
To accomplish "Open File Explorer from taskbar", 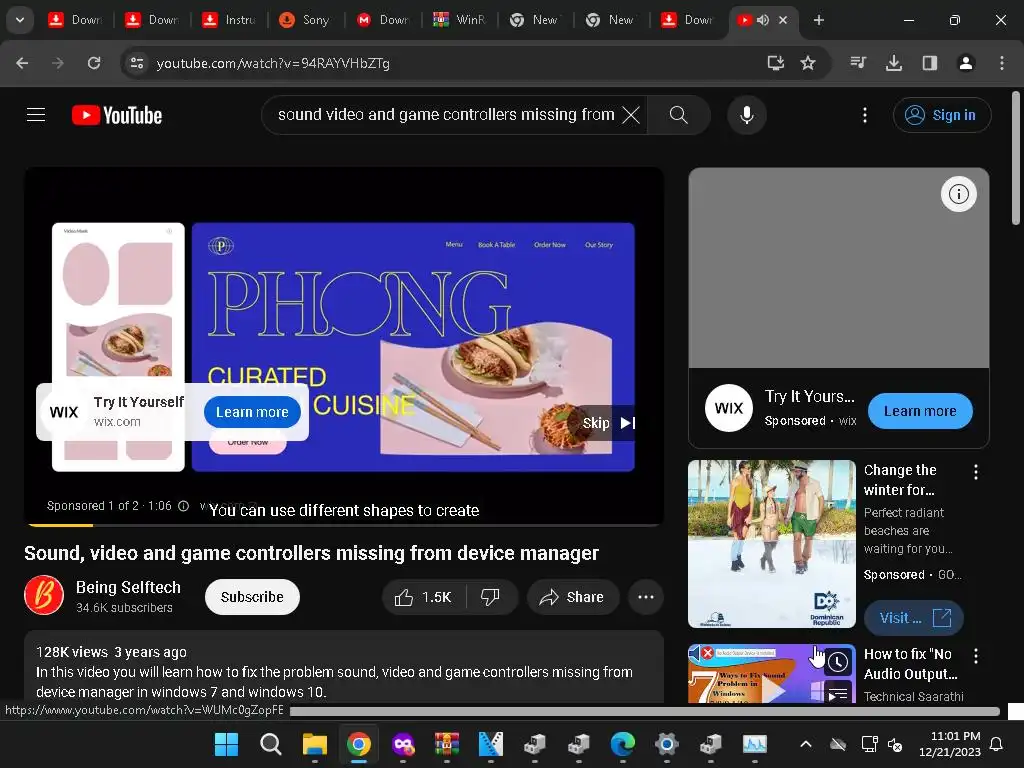I will 315,744.
